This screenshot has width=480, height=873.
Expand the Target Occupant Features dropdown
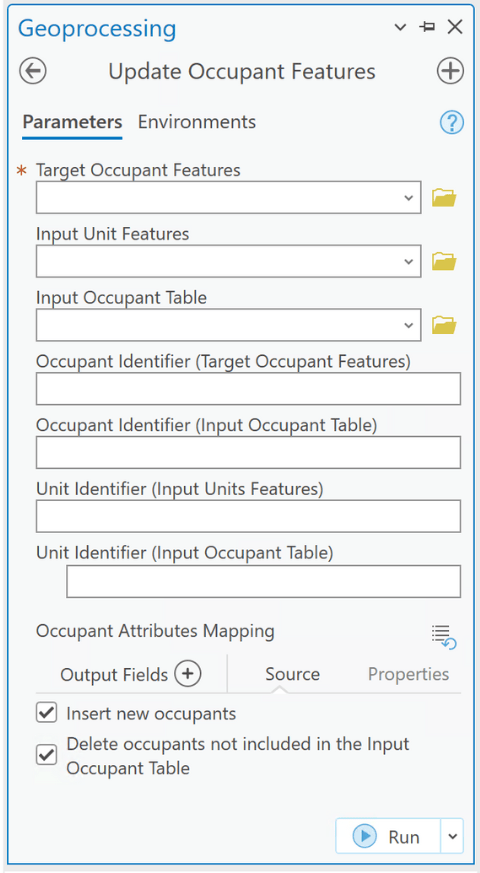pyautogui.click(x=409, y=198)
